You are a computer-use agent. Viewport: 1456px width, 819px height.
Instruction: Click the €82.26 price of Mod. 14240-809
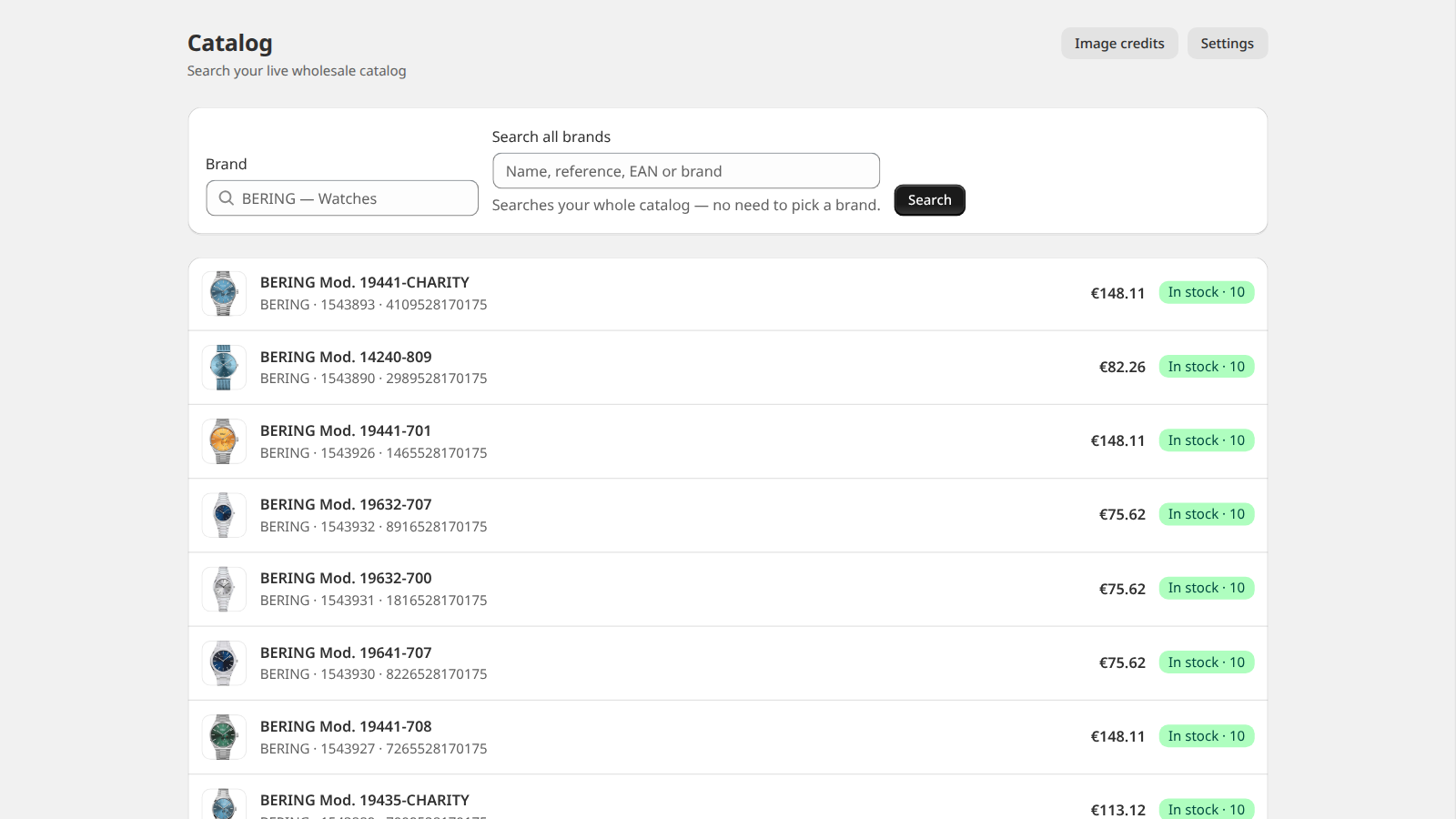click(x=1122, y=367)
